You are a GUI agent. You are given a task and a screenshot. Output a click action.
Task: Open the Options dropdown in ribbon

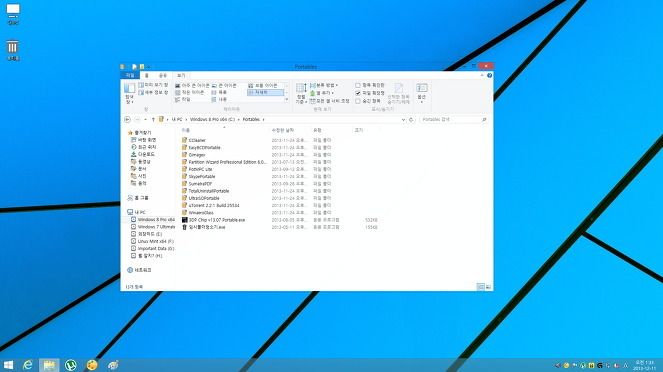[422, 93]
